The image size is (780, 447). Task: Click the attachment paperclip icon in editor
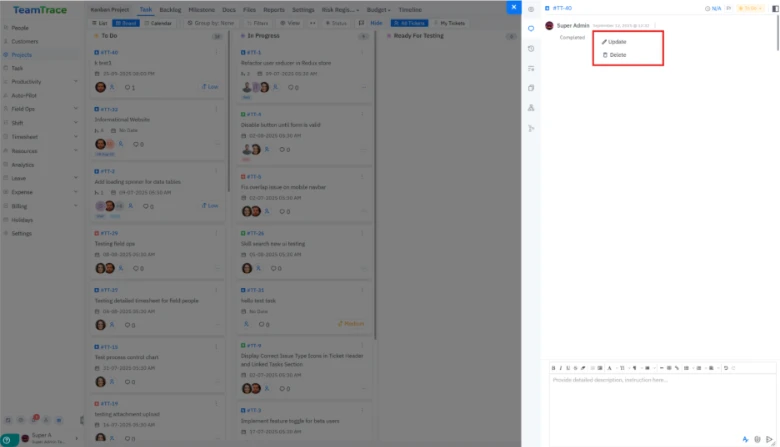[x=758, y=438]
